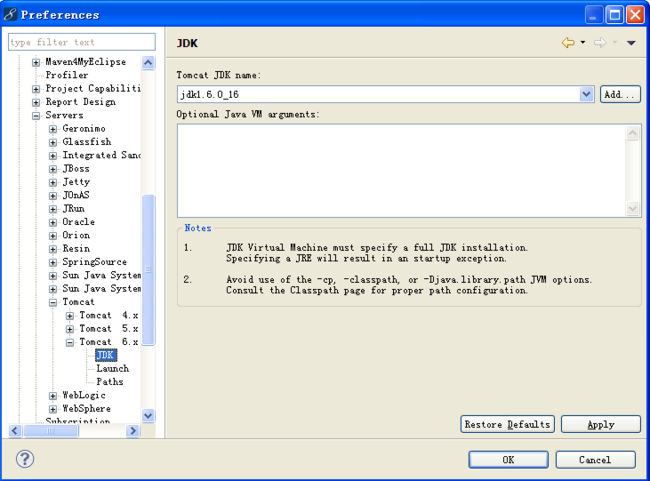
Task: Confirm with the OK button
Action: click(509, 460)
